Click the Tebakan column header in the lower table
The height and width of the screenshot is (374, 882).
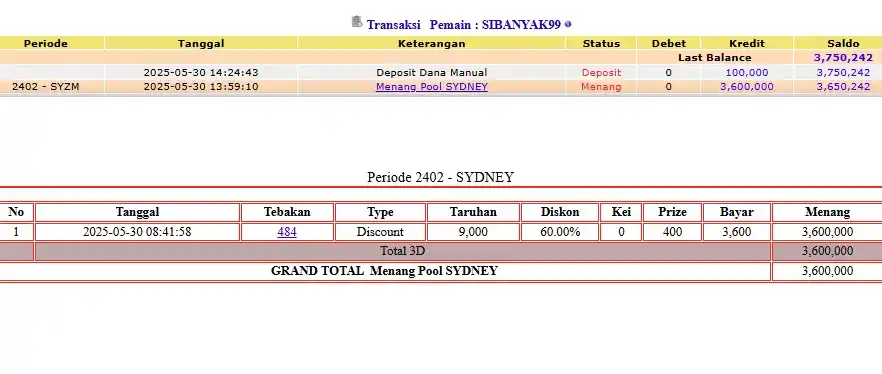tap(287, 212)
